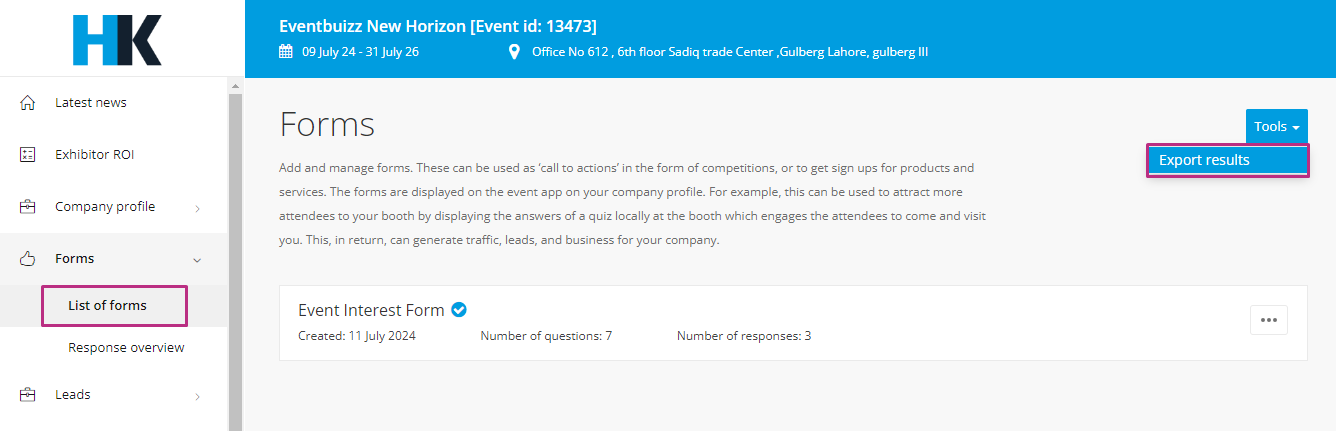Click the calendar icon beside event dates
Screen dimensions: 1336x431
286,52
